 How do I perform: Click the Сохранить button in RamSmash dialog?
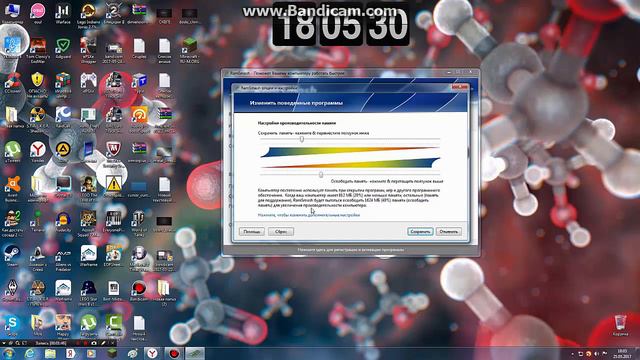[x=420, y=231]
